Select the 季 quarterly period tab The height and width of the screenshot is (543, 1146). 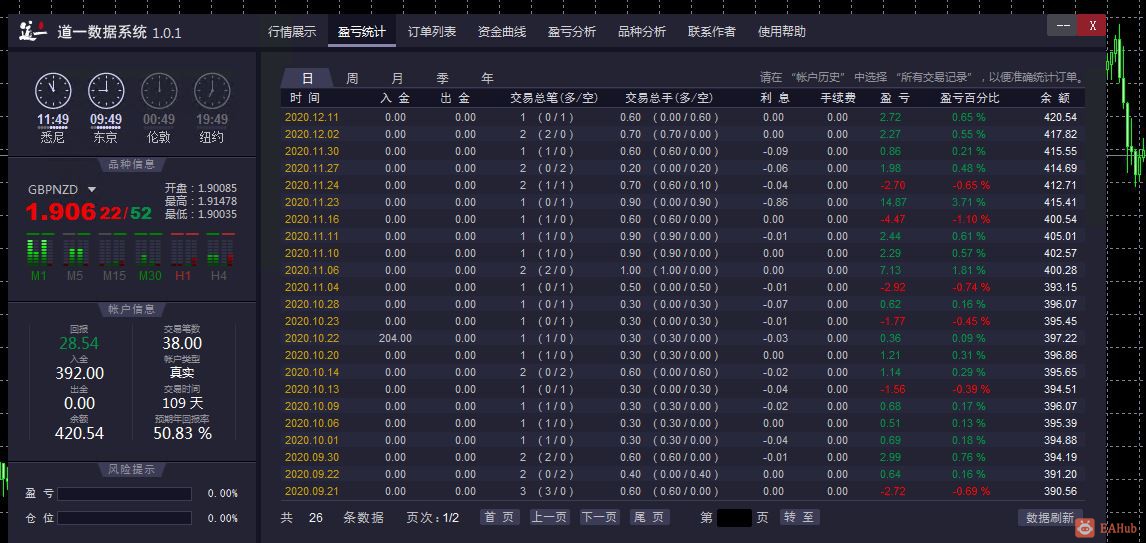(443, 78)
